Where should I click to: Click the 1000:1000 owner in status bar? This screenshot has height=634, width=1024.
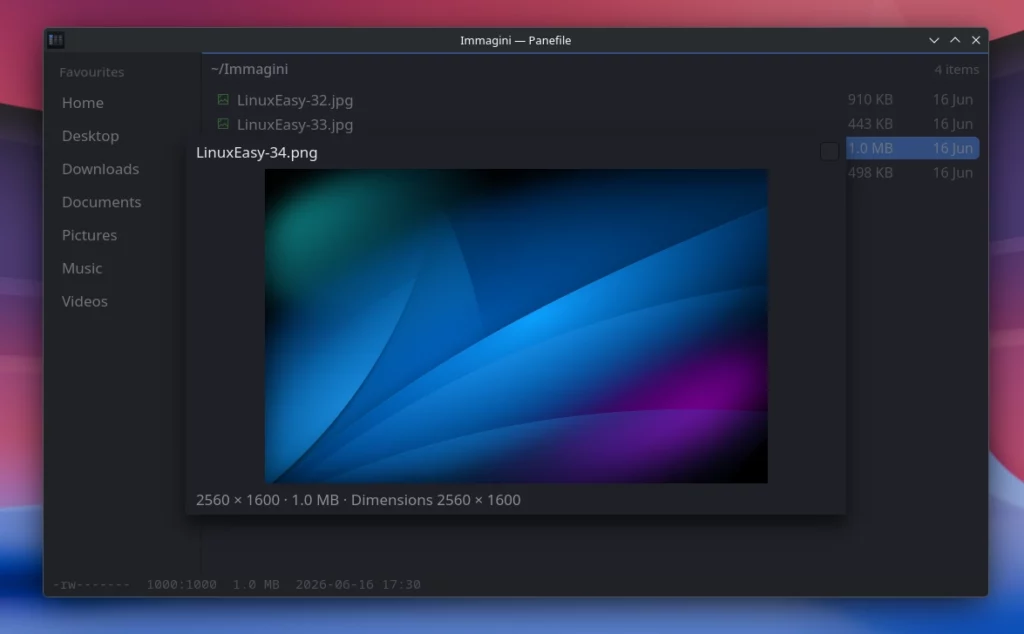coord(182,584)
